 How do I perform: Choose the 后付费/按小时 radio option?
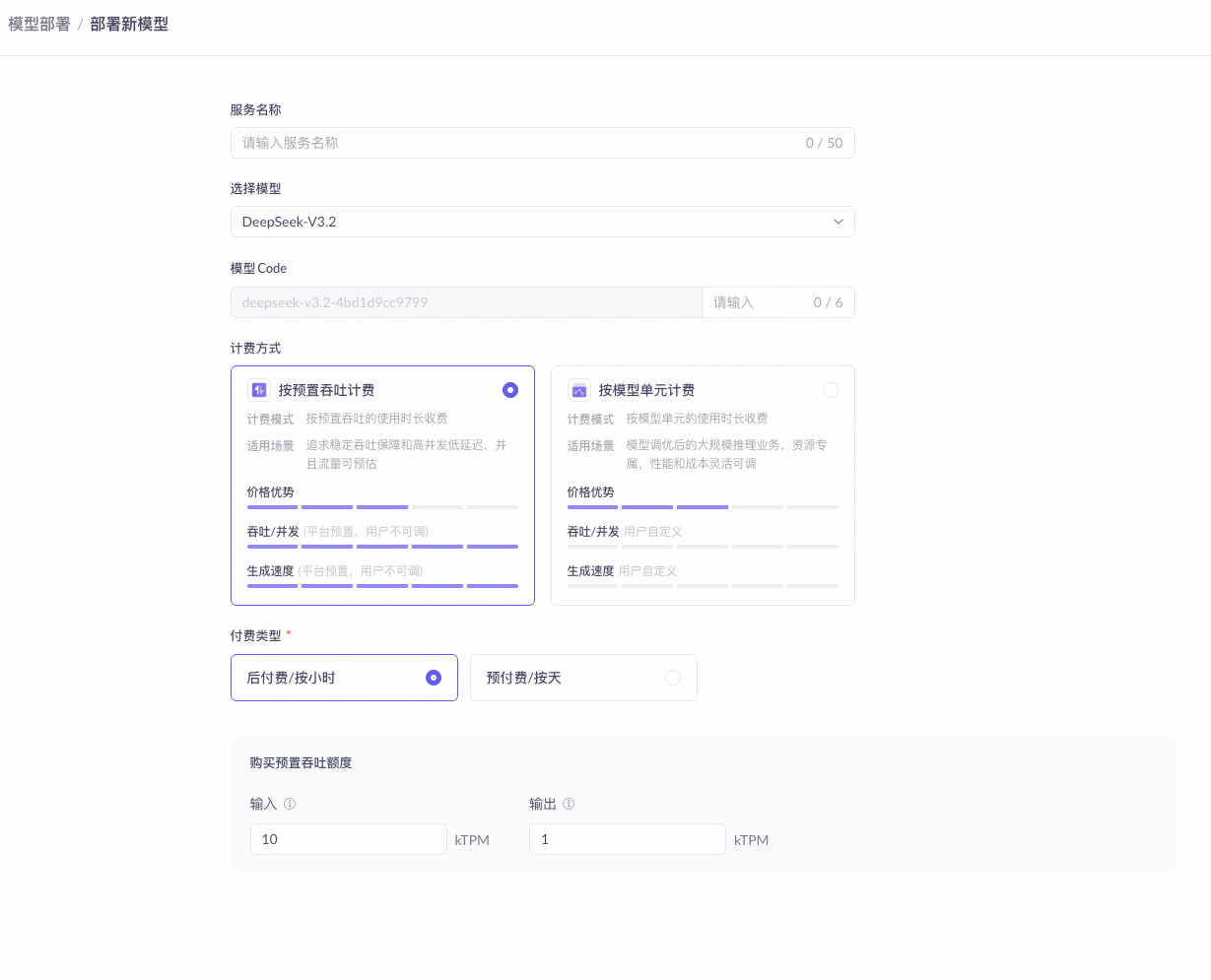pyautogui.click(x=344, y=678)
